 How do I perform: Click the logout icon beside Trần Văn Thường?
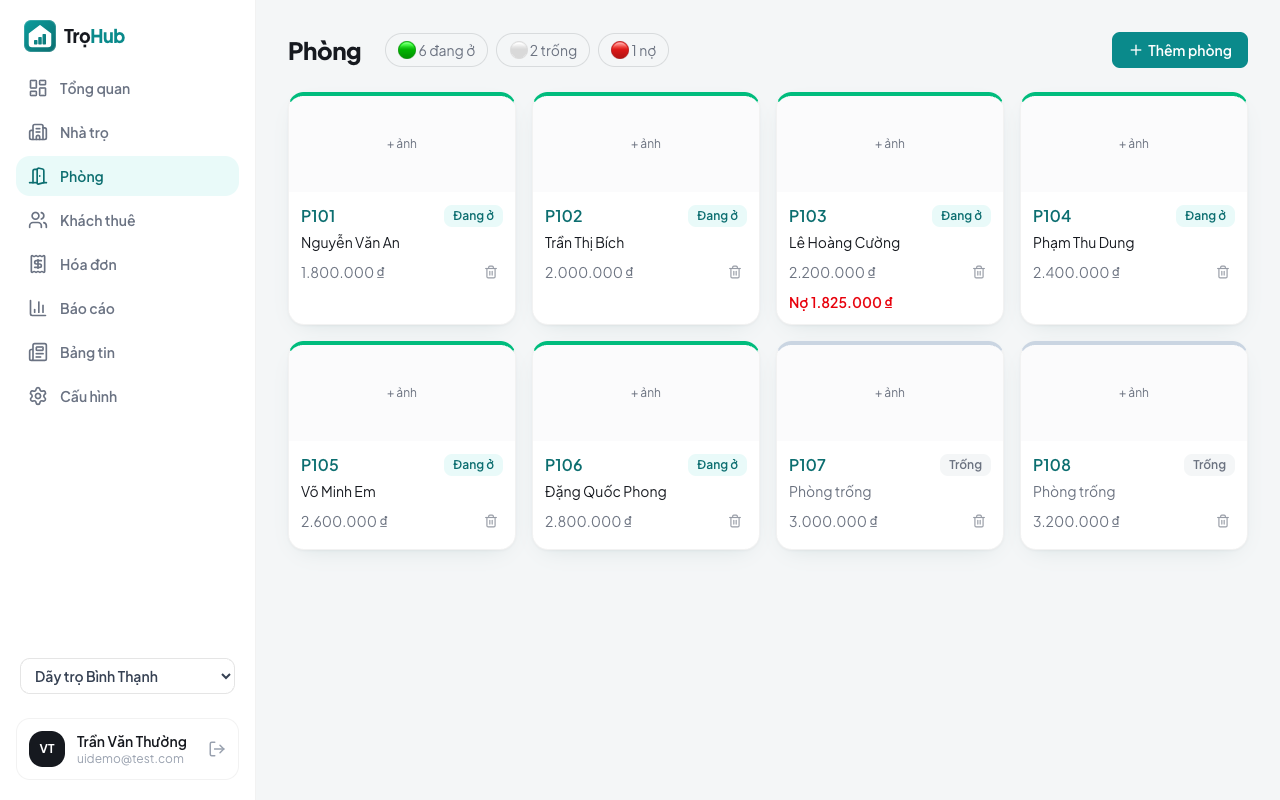(x=217, y=749)
